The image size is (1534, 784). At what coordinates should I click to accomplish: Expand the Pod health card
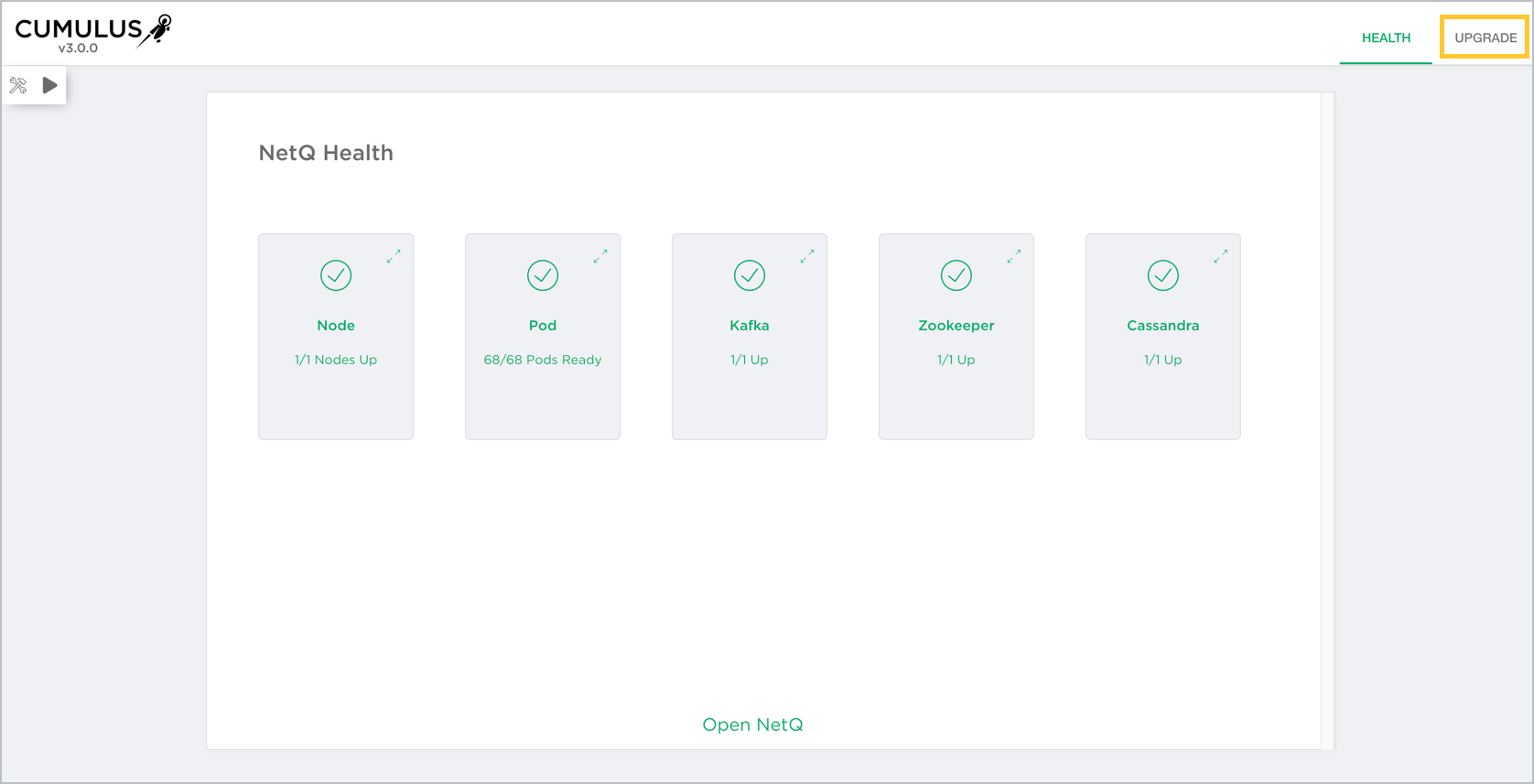tap(600, 257)
